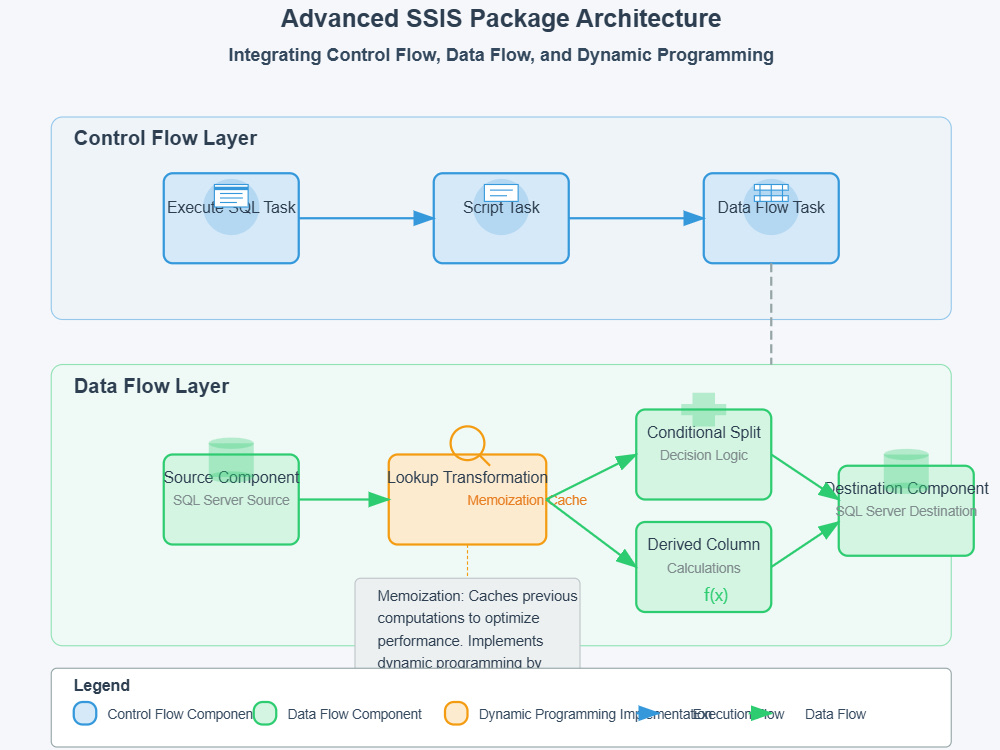The width and height of the screenshot is (1000, 750).
Task: Click the 'SQL Server Destination' label
Action: coord(906,511)
